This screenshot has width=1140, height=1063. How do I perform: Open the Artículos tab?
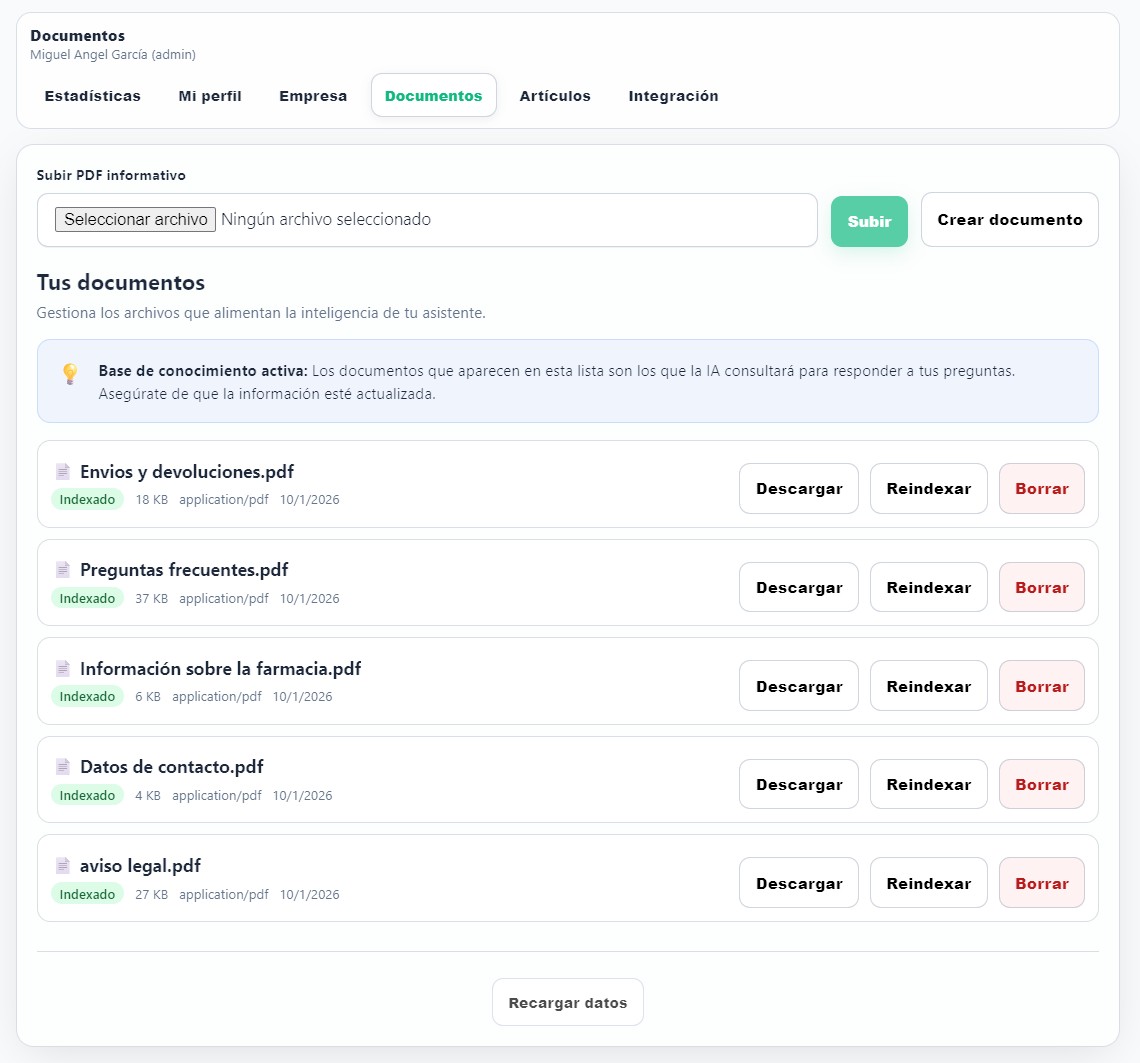pyautogui.click(x=555, y=96)
